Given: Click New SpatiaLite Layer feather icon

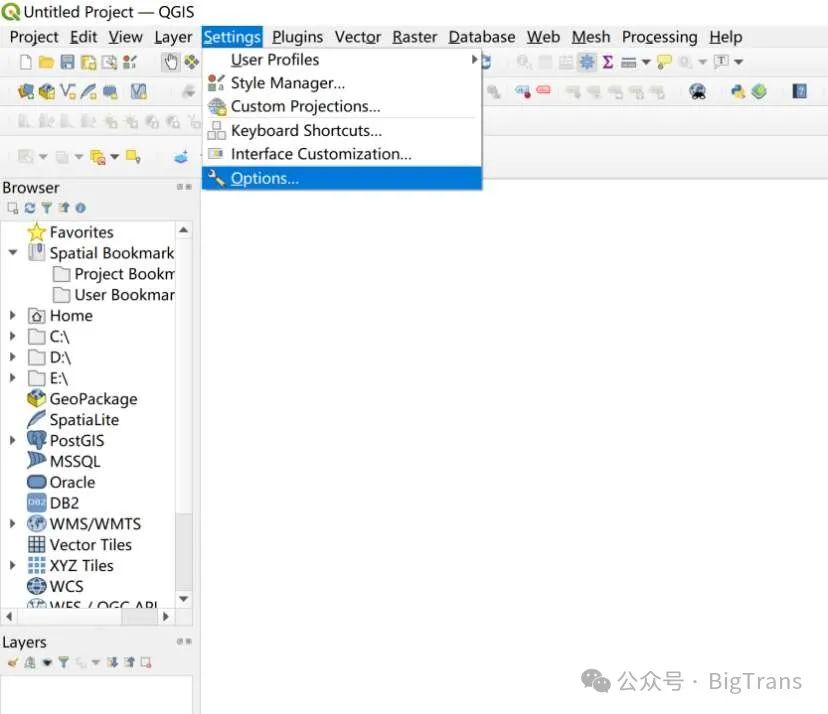Looking at the screenshot, I should point(88,92).
